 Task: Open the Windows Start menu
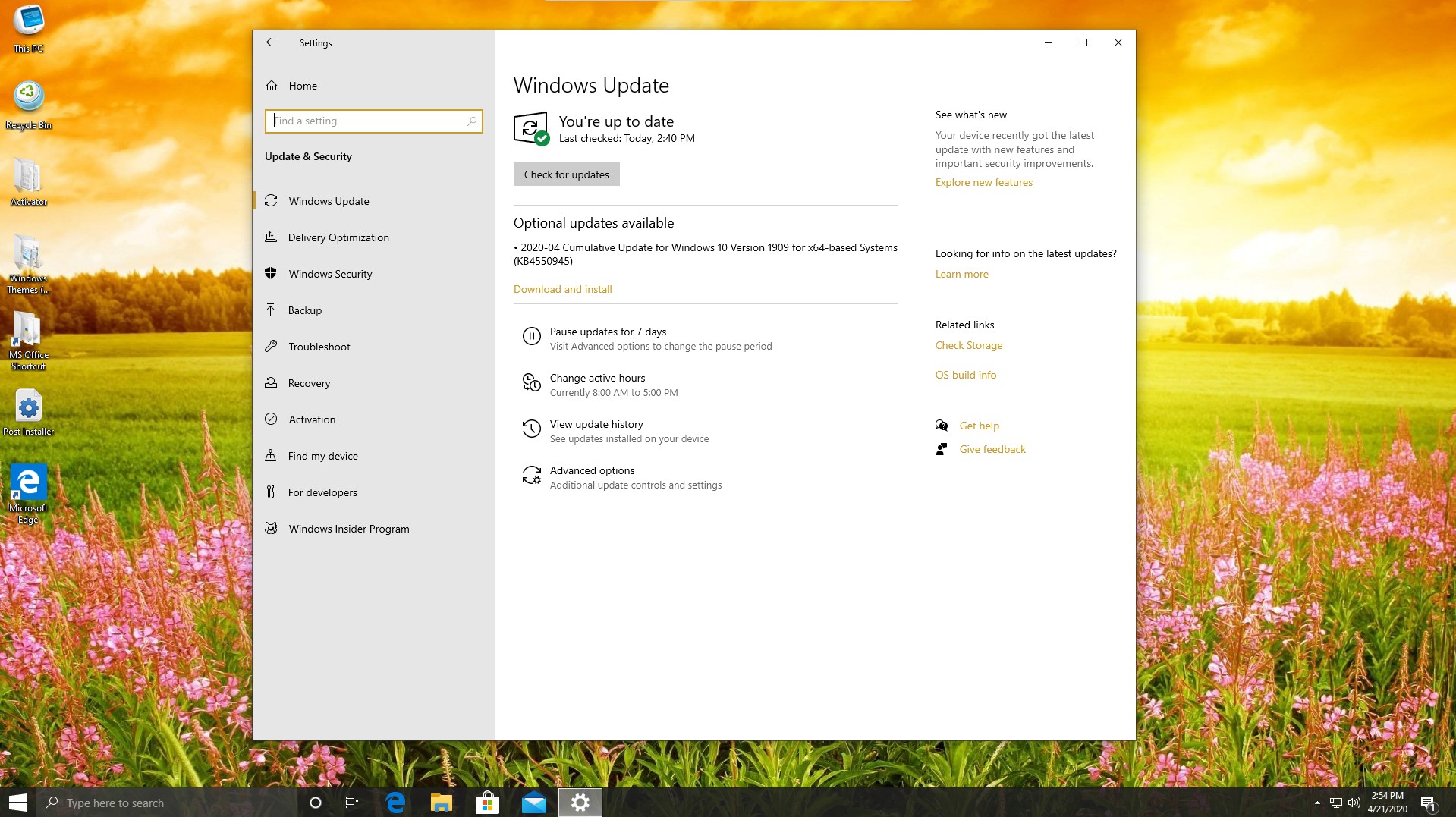18,803
